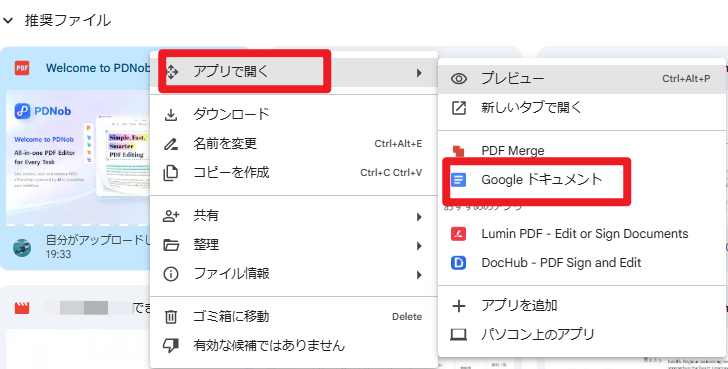
Task: Collapse the 推奨ファイル section chevron
Action: pyautogui.click(x=7, y=20)
